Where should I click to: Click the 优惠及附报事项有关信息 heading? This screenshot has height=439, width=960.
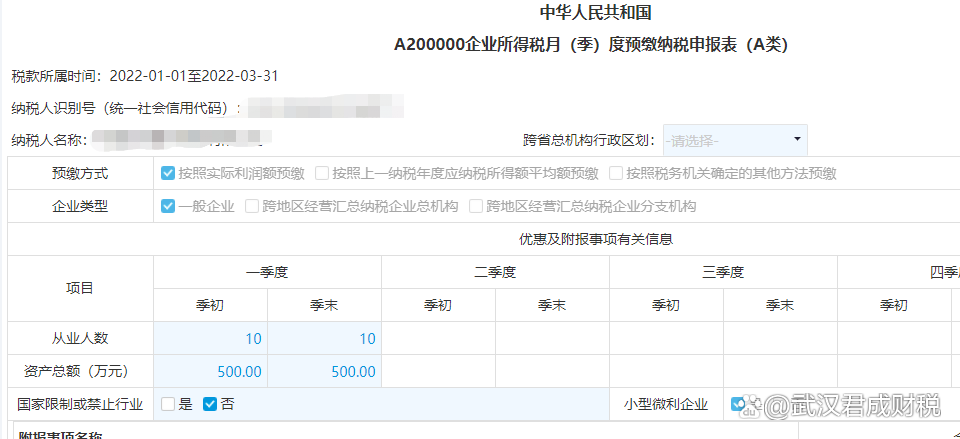[596, 239]
